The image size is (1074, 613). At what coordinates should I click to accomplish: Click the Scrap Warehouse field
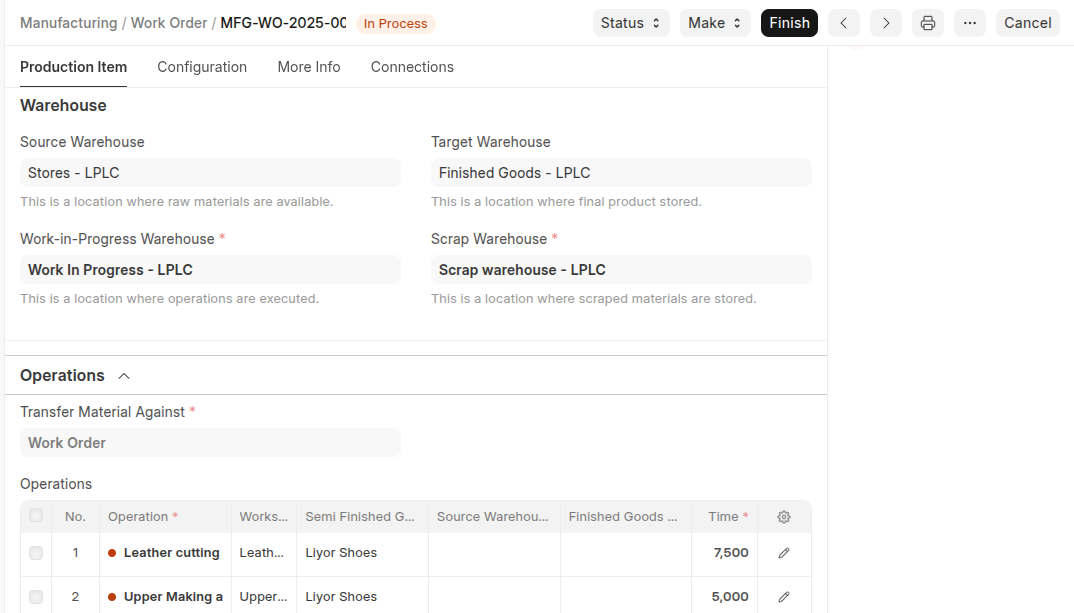(621, 270)
